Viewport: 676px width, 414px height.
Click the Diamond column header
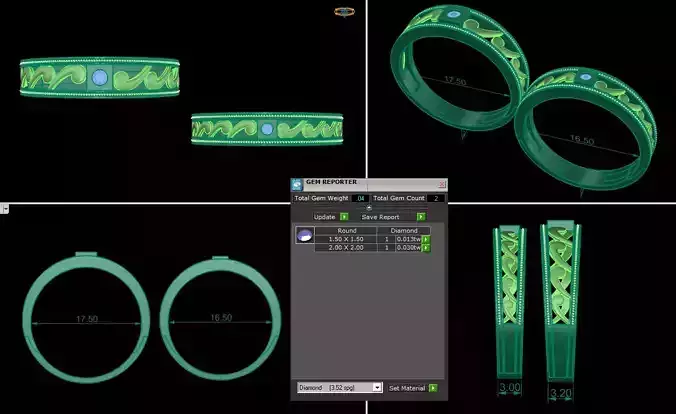tap(404, 231)
